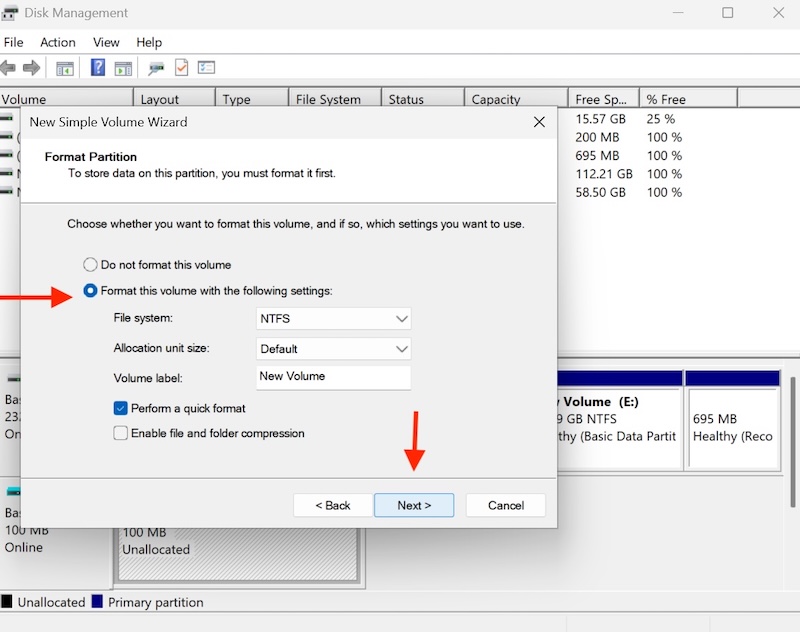
Task: Click the Back arrow toolbar icon
Action: pyautogui.click(x=8, y=68)
